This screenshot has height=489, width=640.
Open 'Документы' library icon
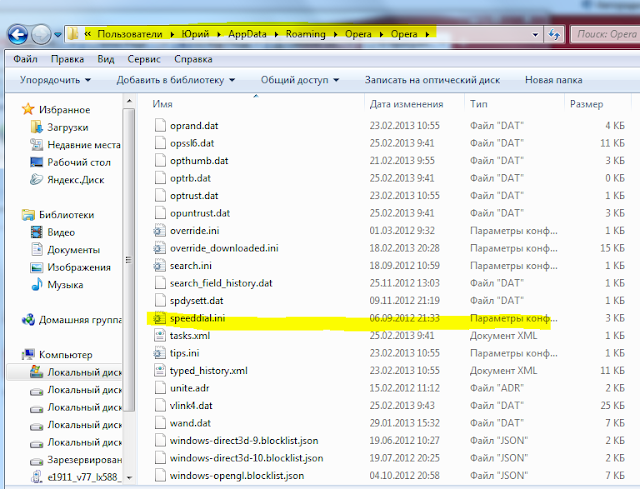coord(37,249)
